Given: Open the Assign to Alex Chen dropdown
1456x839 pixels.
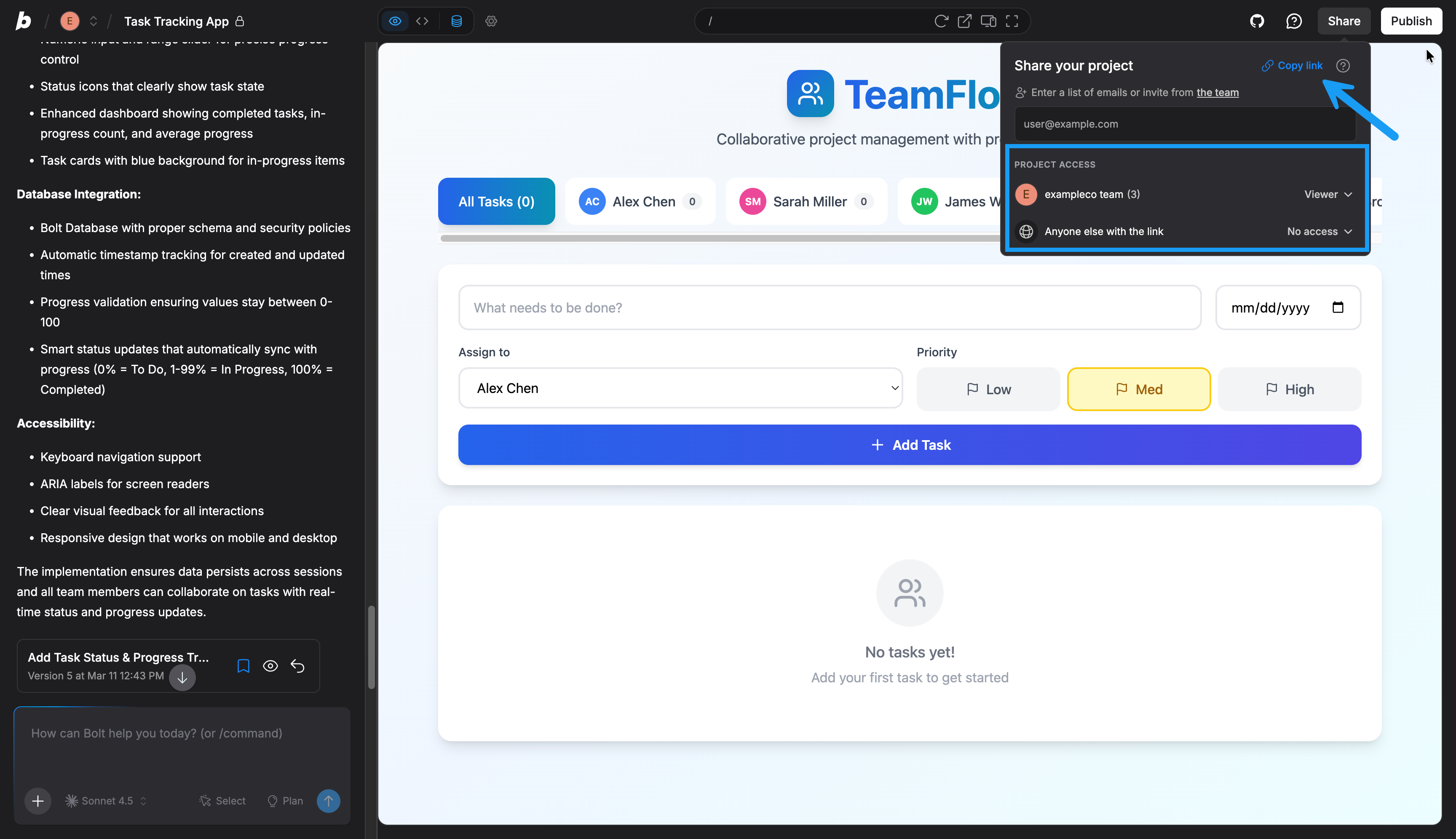Looking at the screenshot, I should [680, 388].
